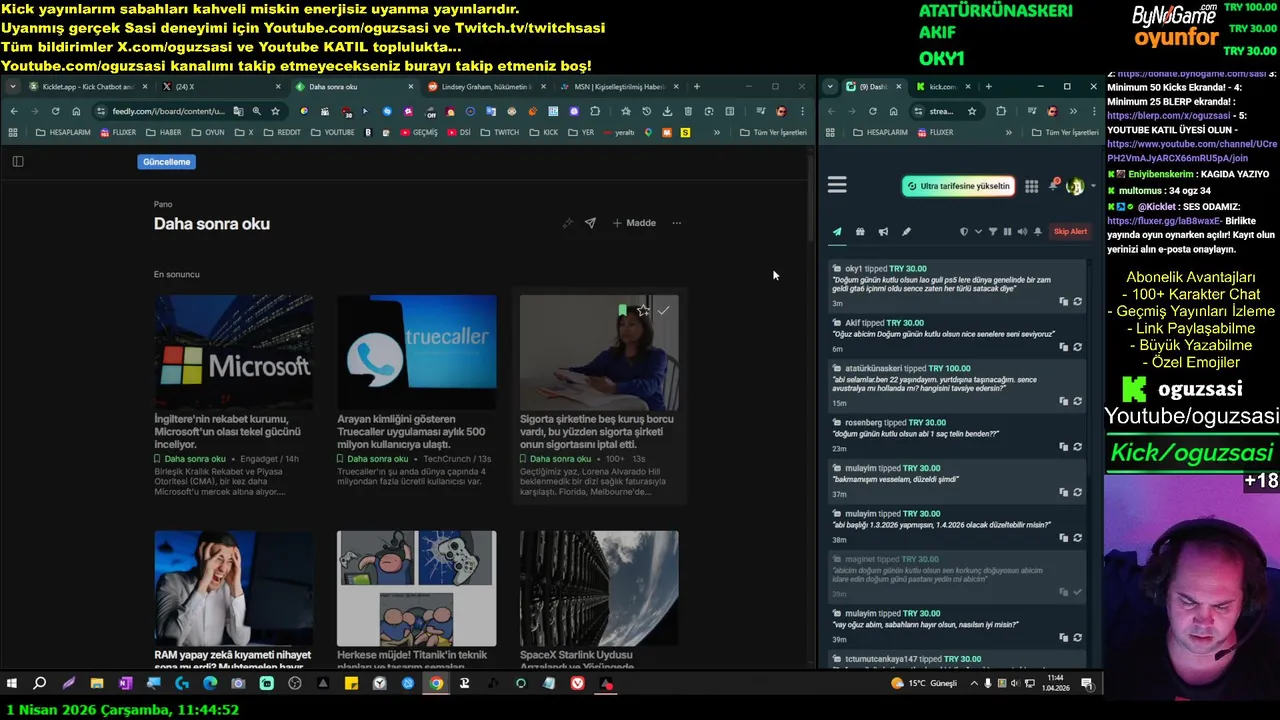Open the hamburger menu in the dashboard window
The height and width of the screenshot is (720, 1280).
tap(837, 185)
